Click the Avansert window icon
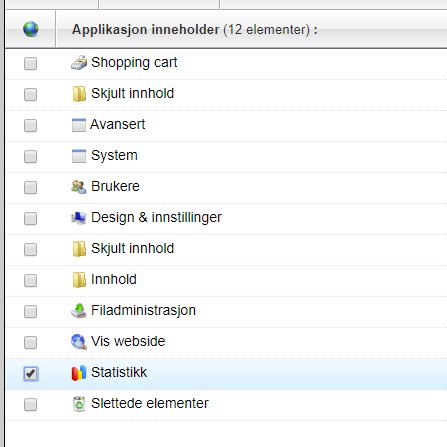447x447 pixels. click(79, 125)
